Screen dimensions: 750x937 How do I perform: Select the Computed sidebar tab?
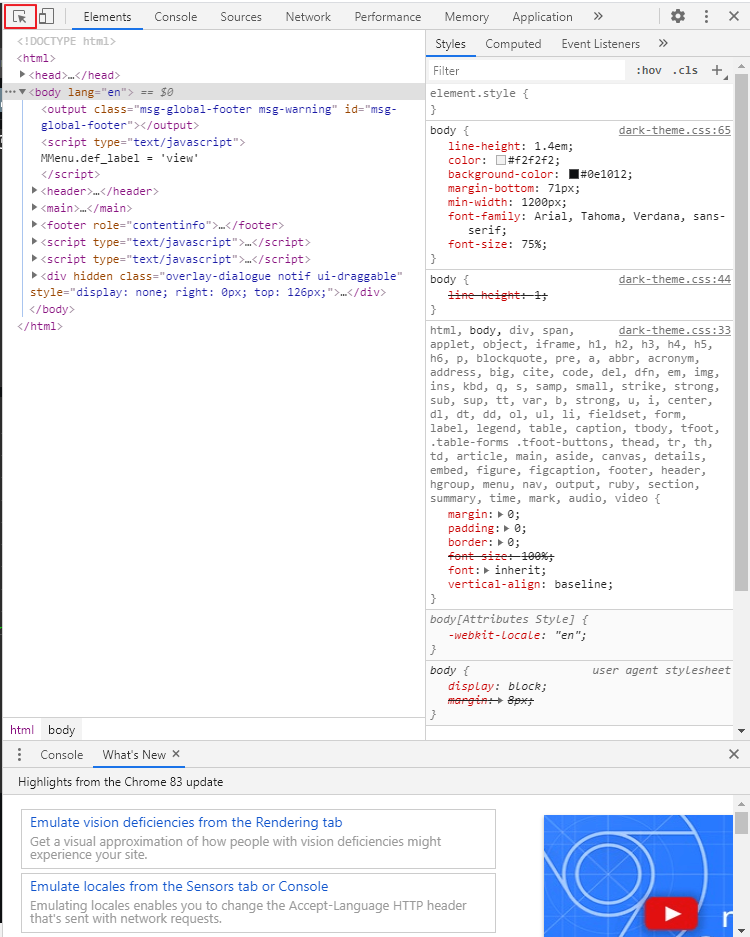pos(513,44)
